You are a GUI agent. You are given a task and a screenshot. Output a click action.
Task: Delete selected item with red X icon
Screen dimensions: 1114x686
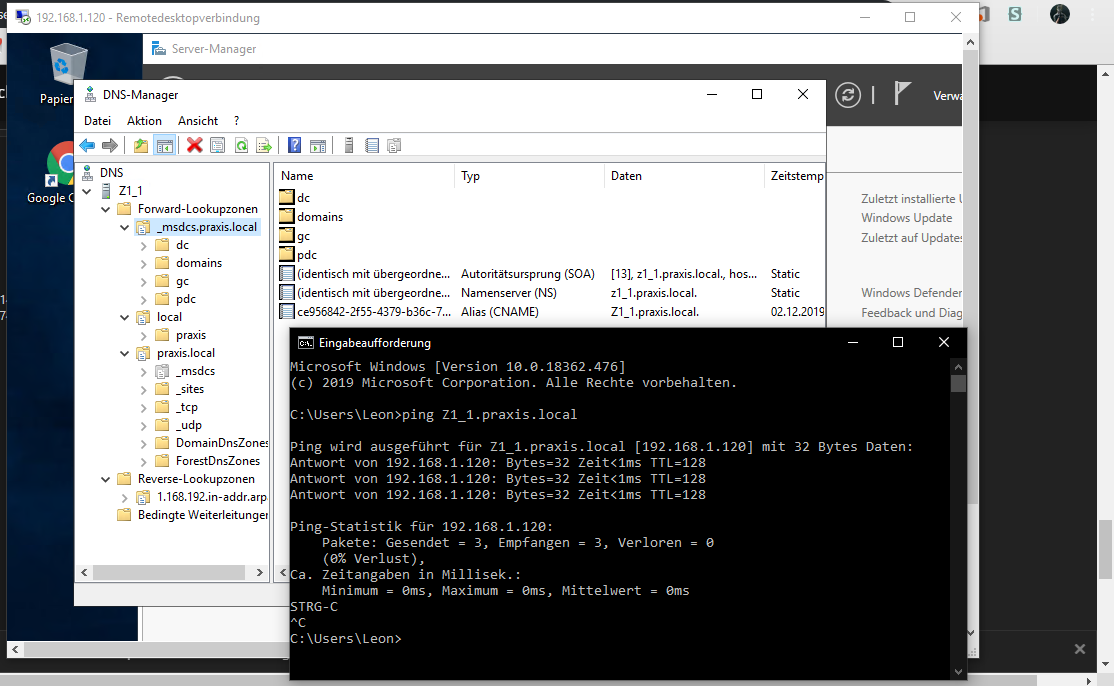[195, 146]
